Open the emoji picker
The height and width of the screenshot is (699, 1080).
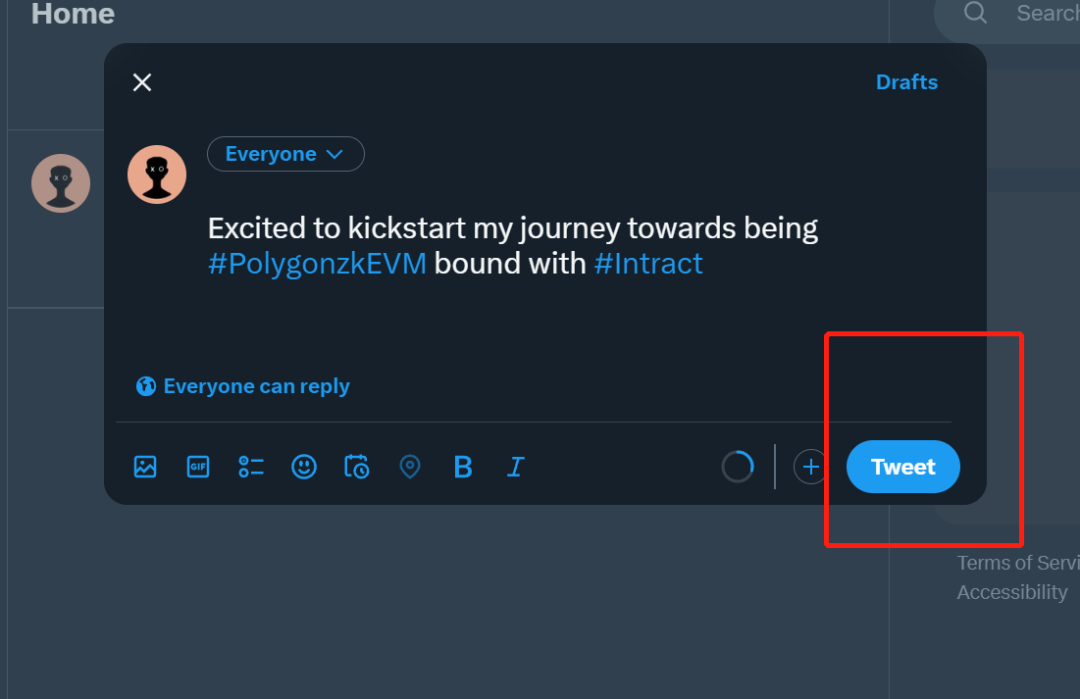(x=304, y=466)
